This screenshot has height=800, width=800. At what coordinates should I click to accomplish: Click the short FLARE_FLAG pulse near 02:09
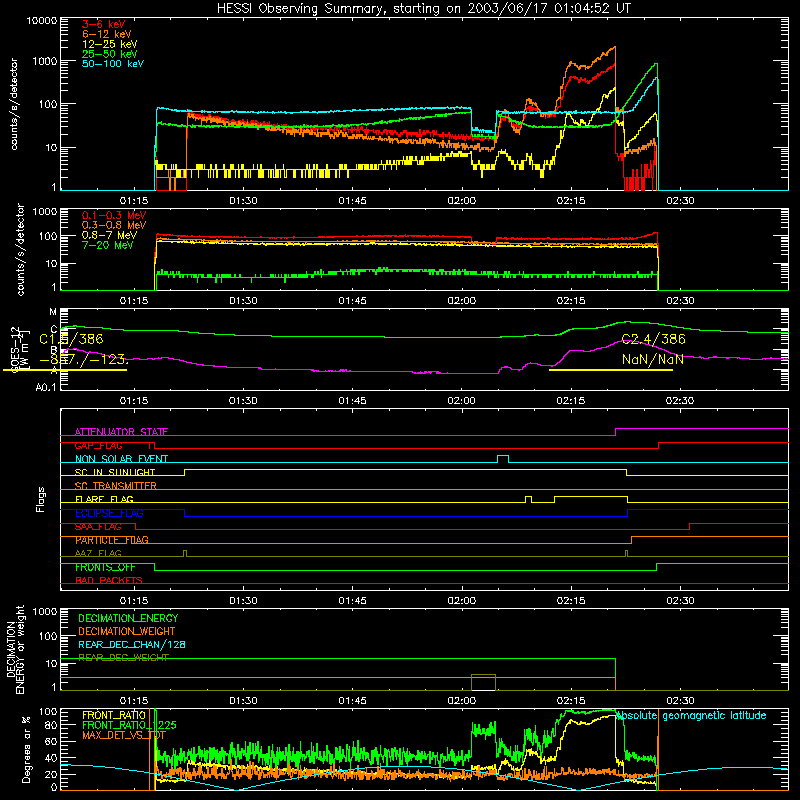(528, 499)
